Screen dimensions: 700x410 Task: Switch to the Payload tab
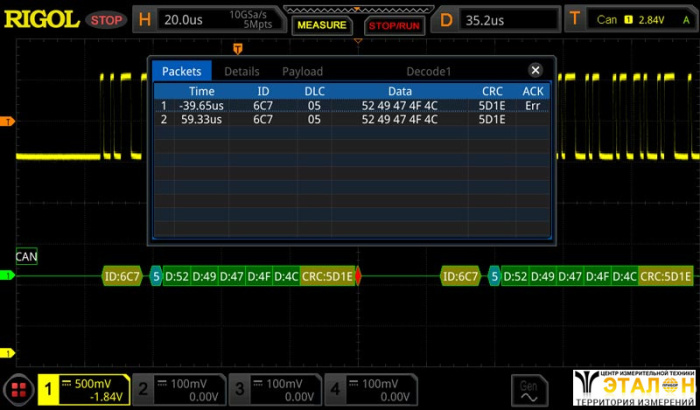[302, 72]
